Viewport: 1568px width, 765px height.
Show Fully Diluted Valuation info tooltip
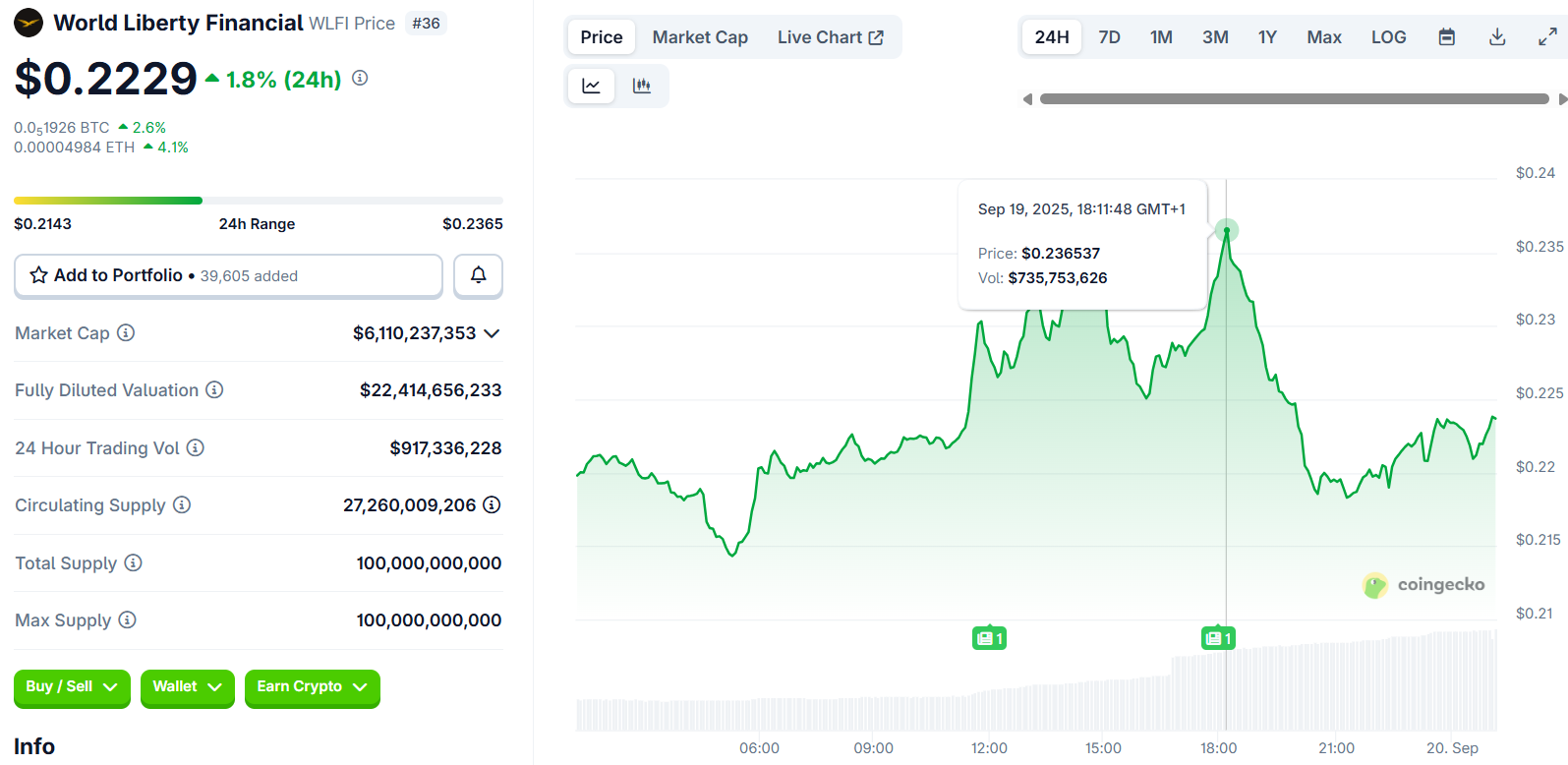coord(214,389)
